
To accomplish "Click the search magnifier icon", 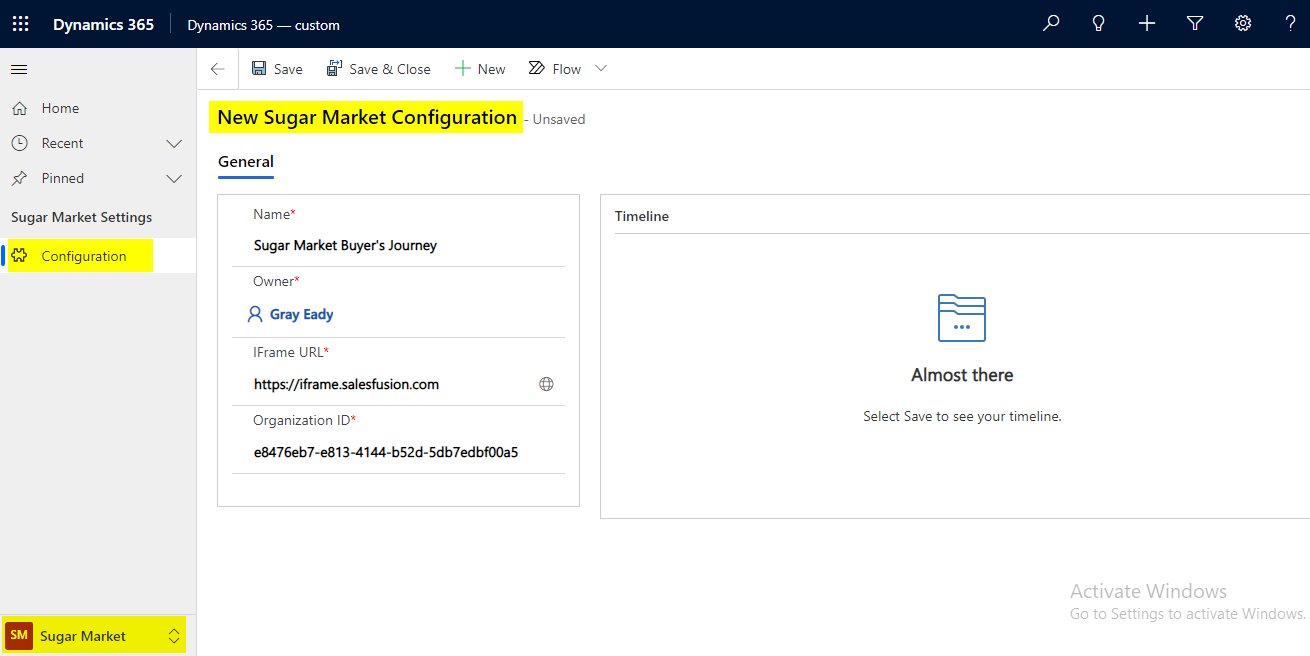I will click(x=1051, y=24).
